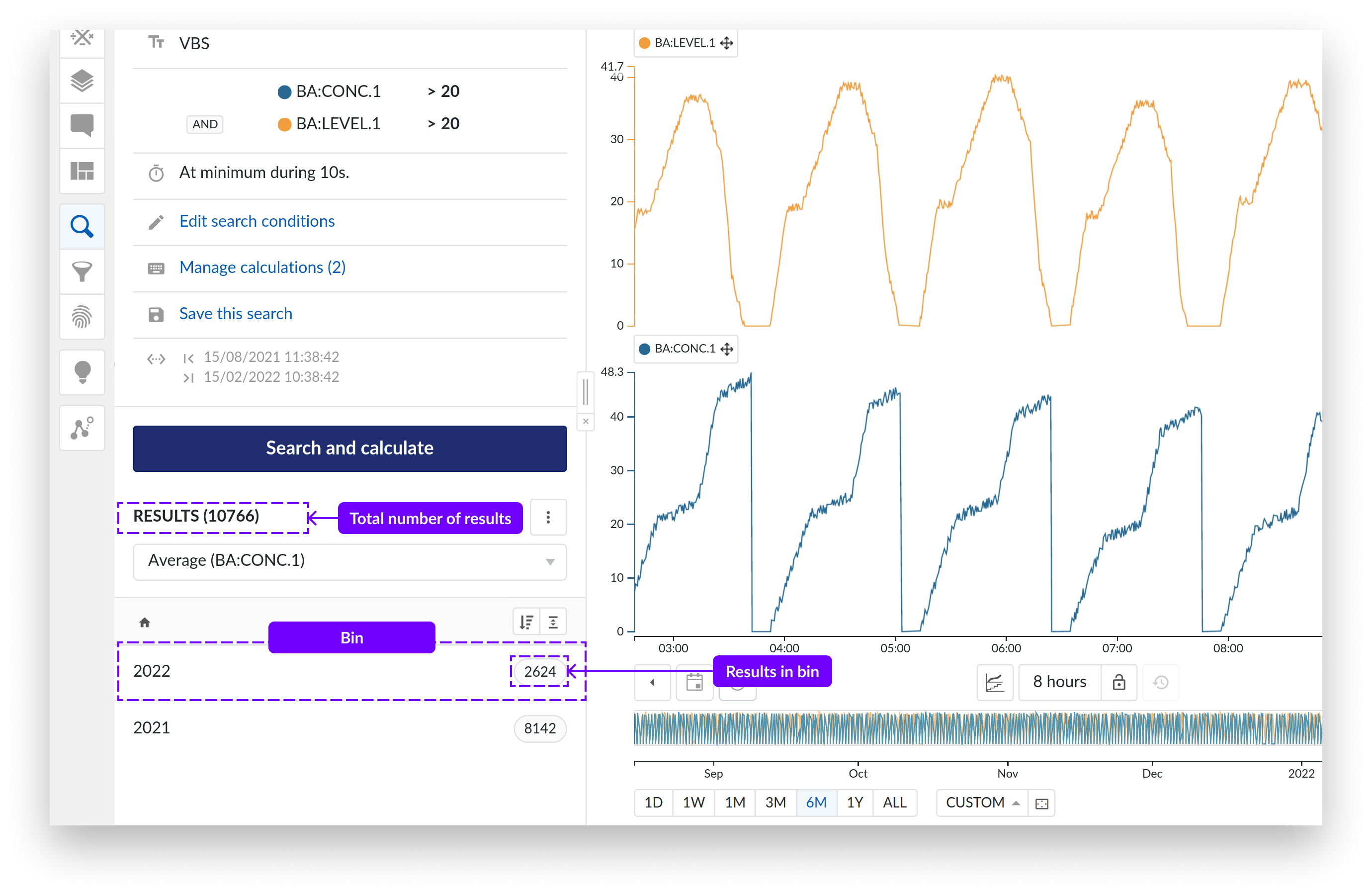Screen dimensions: 1372x895
Task: Open the lightbulb icon in sidebar
Action: coord(82,372)
